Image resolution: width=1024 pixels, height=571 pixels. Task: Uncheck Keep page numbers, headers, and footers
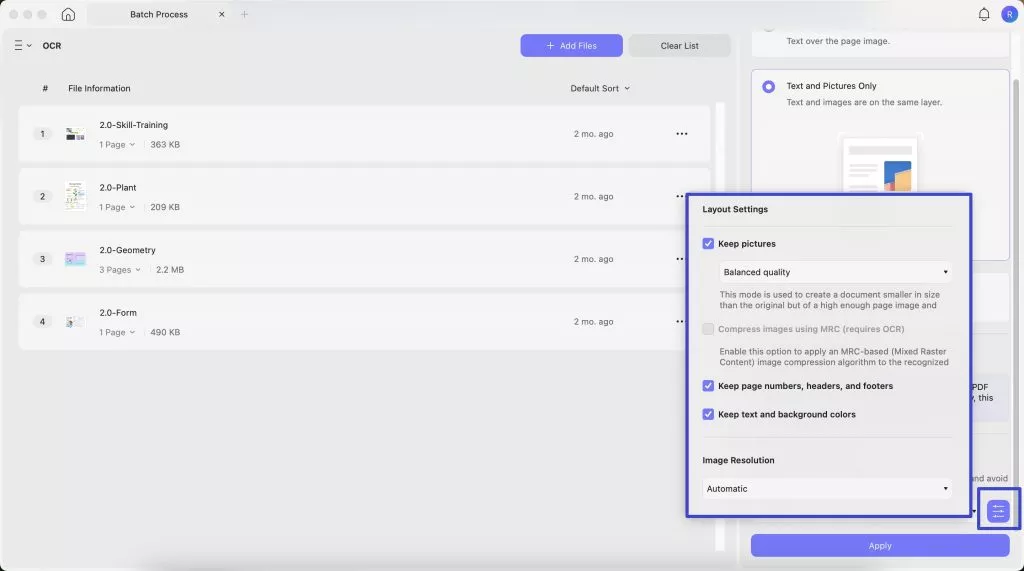pos(708,386)
